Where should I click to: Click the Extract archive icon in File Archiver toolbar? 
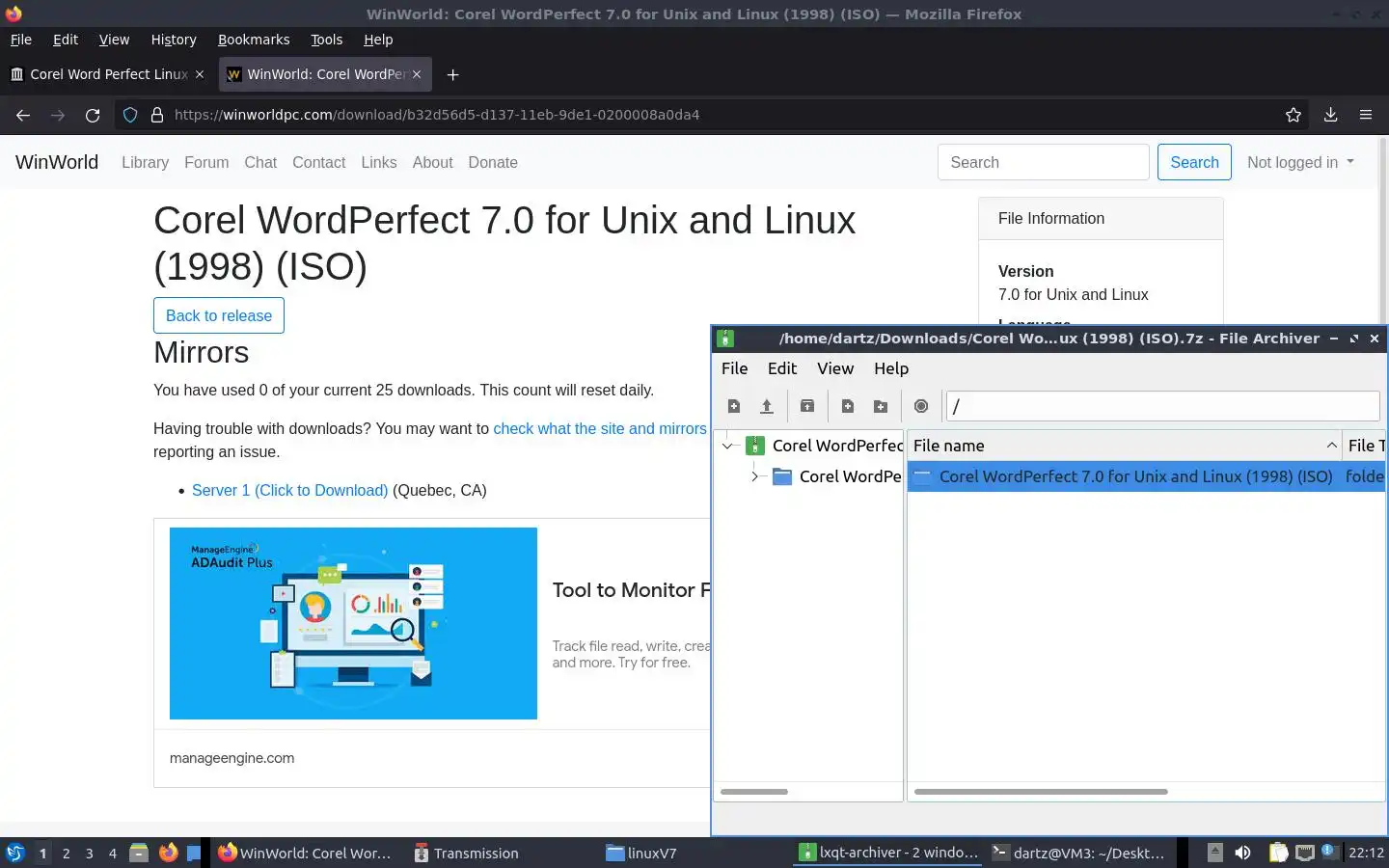(807, 406)
